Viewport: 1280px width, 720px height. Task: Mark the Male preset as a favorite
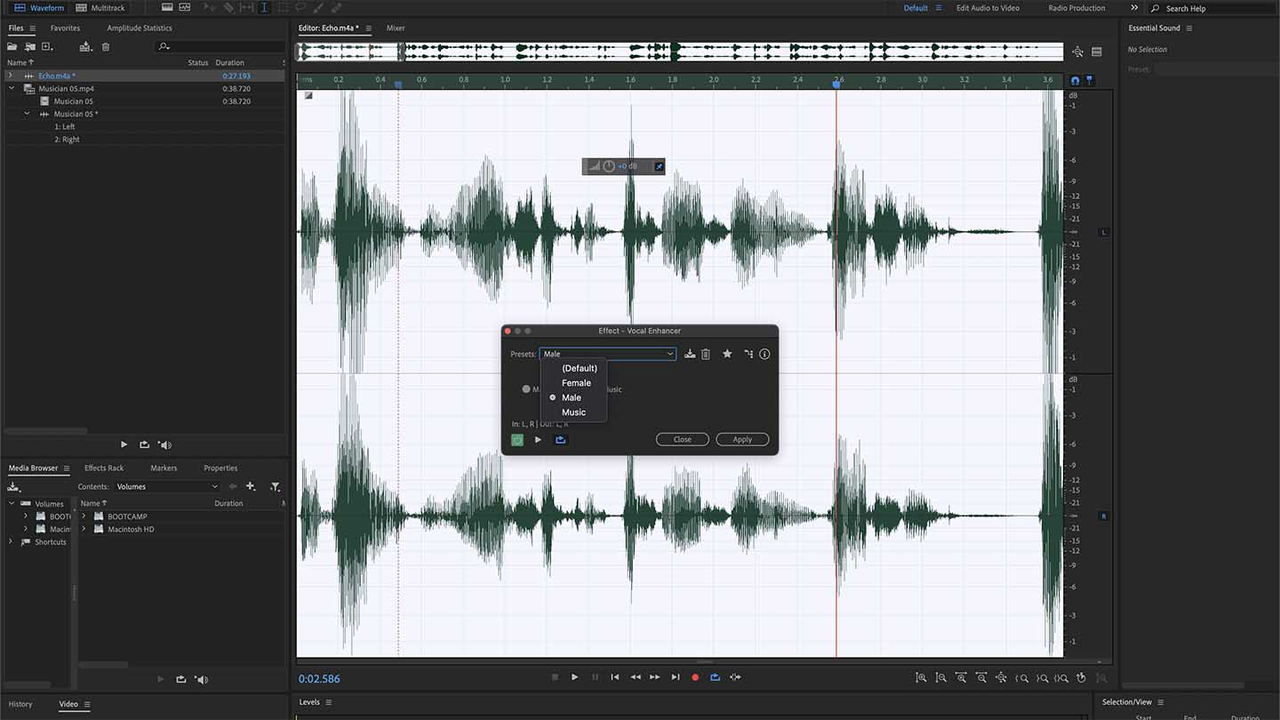727,353
